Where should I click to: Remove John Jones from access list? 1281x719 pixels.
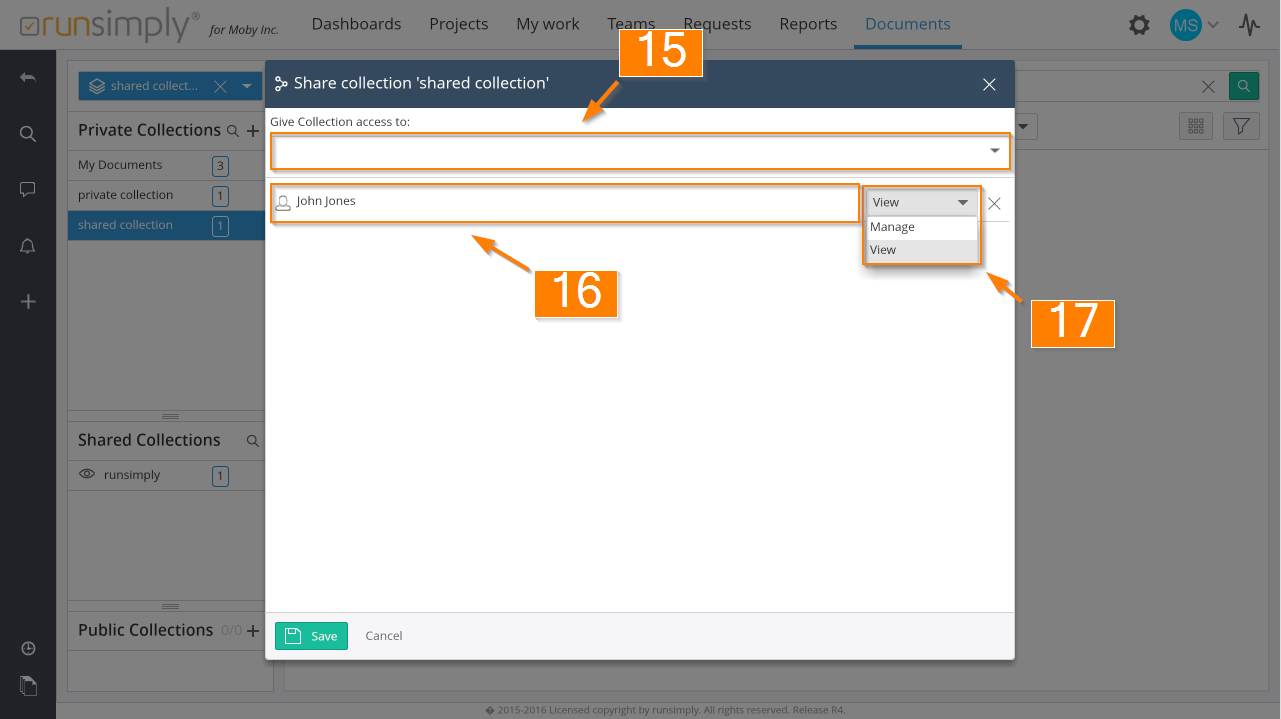(994, 203)
